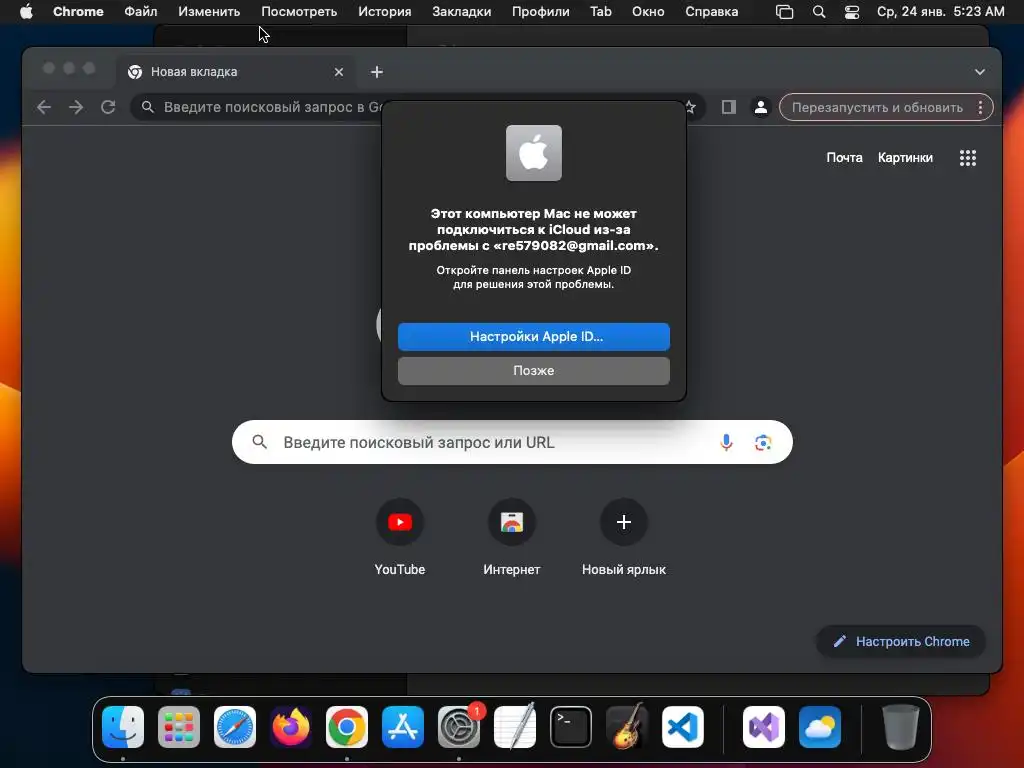Open the Справка menu
This screenshot has width=1024, height=768.
712,12
